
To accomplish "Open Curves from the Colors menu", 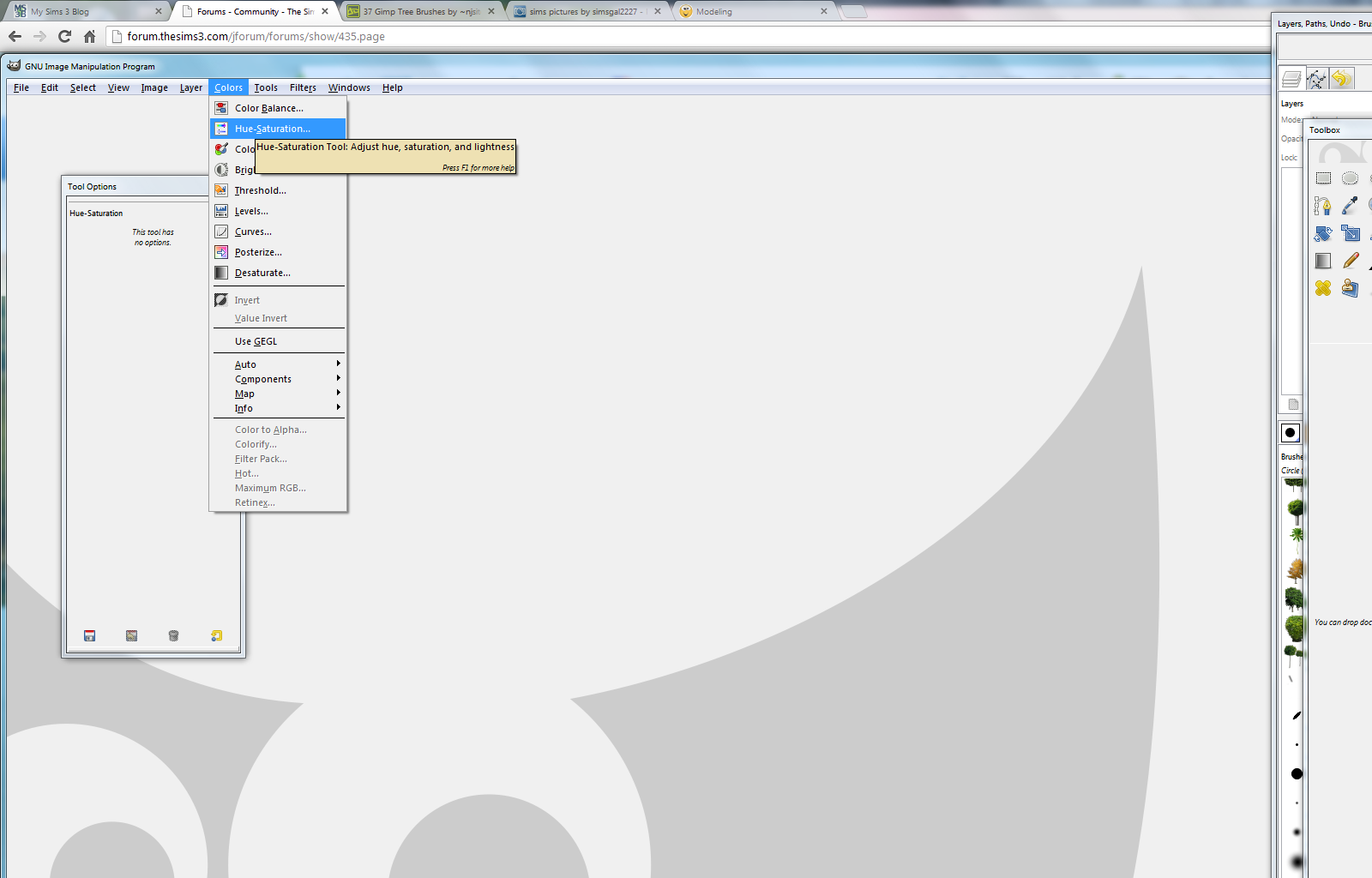I will (279, 232).
